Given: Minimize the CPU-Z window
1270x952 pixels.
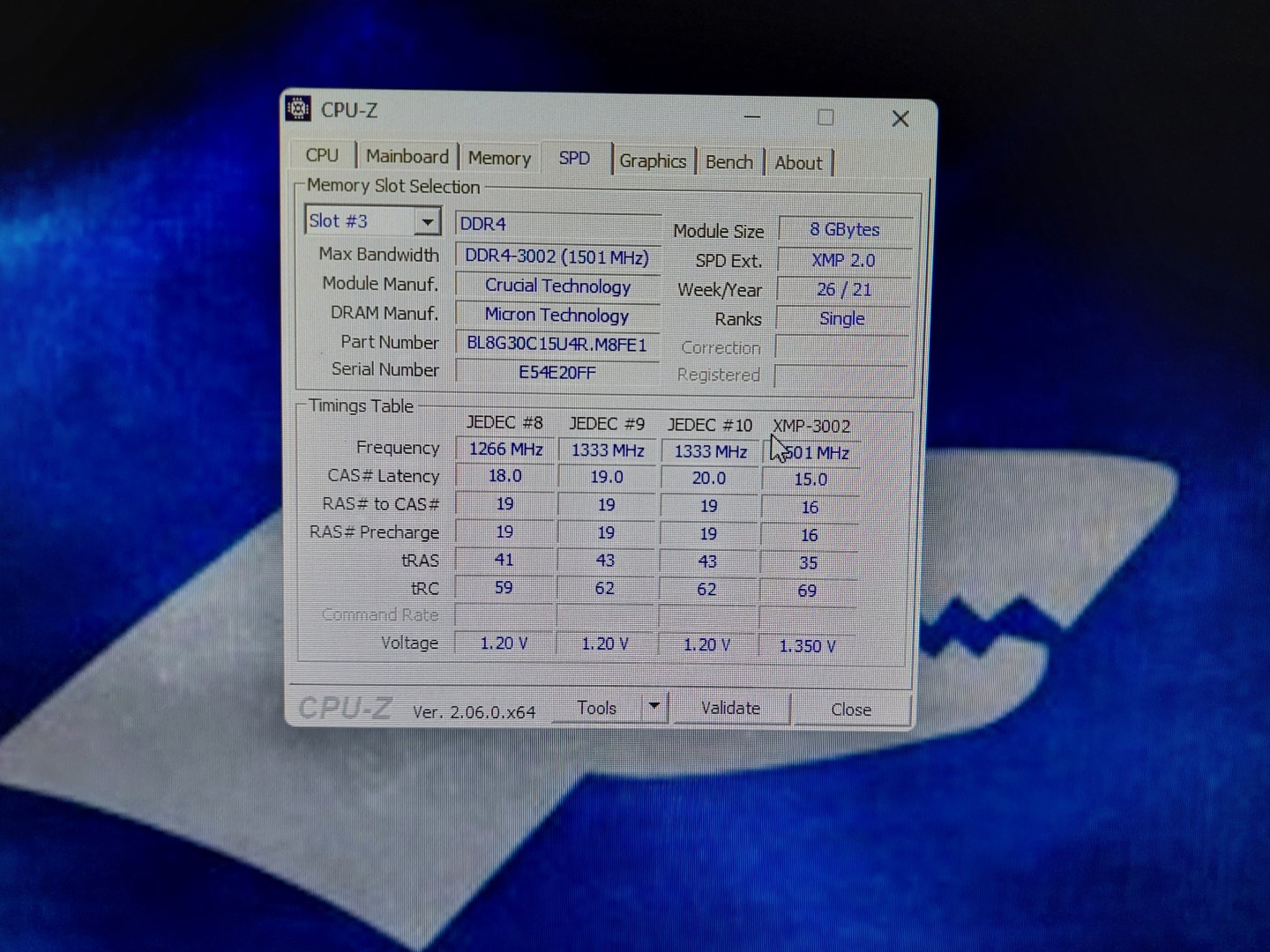Looking at the screenshot, I should pos(752,116).
